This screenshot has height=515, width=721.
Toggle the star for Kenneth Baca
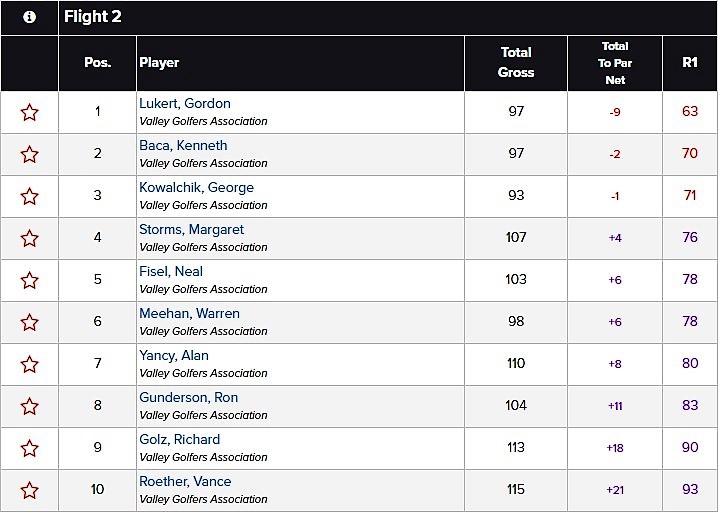point(29,154)
